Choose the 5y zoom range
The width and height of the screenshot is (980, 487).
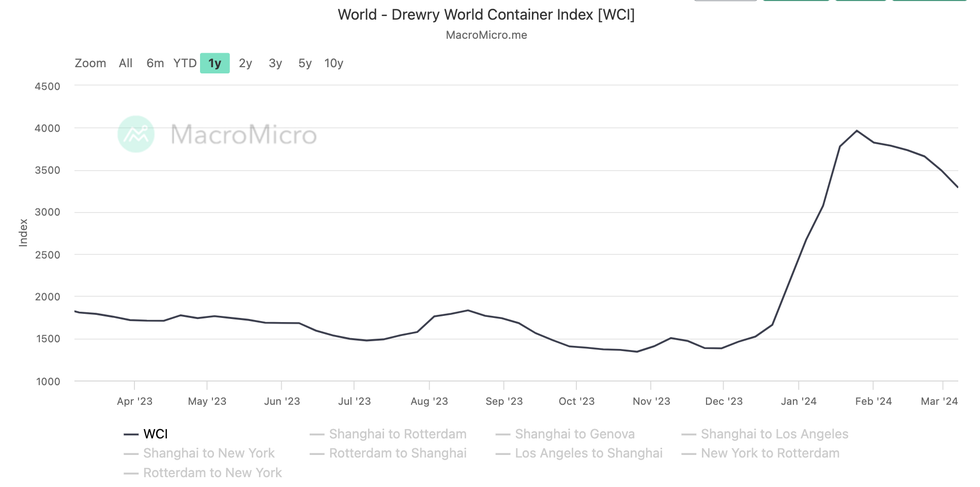tap(305, 63)
